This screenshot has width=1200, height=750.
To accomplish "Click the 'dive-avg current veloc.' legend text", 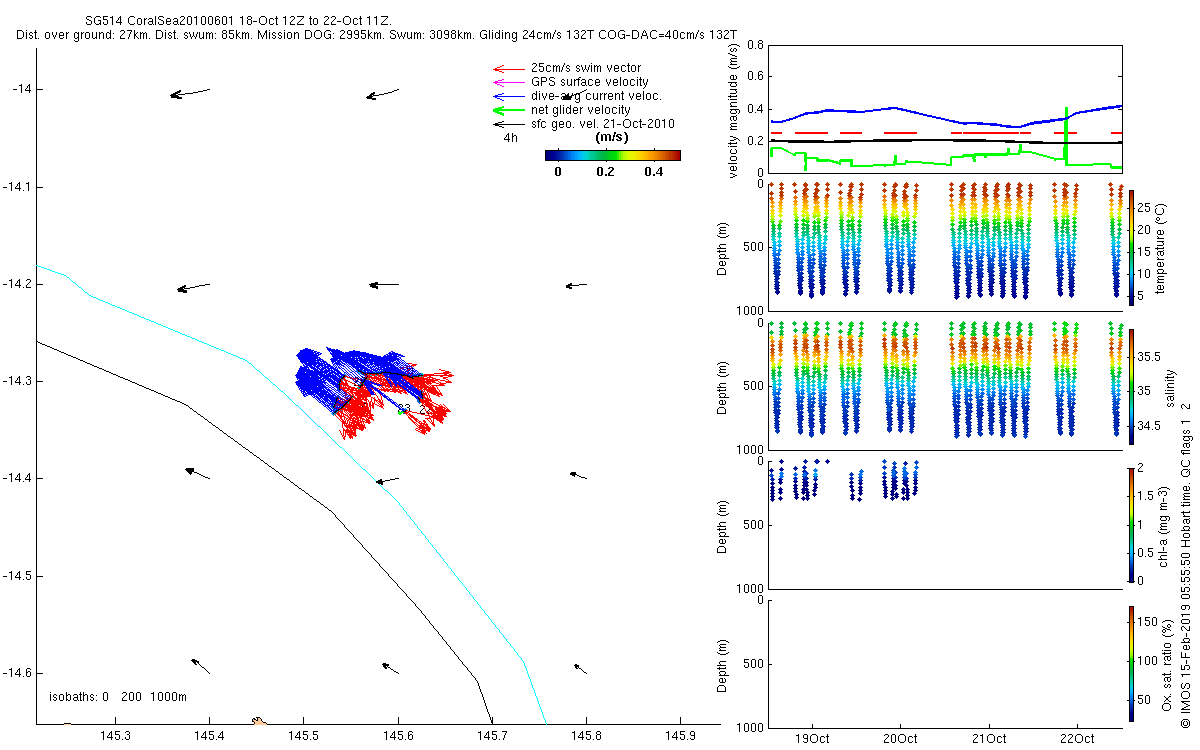I will [x=596, y=96].
